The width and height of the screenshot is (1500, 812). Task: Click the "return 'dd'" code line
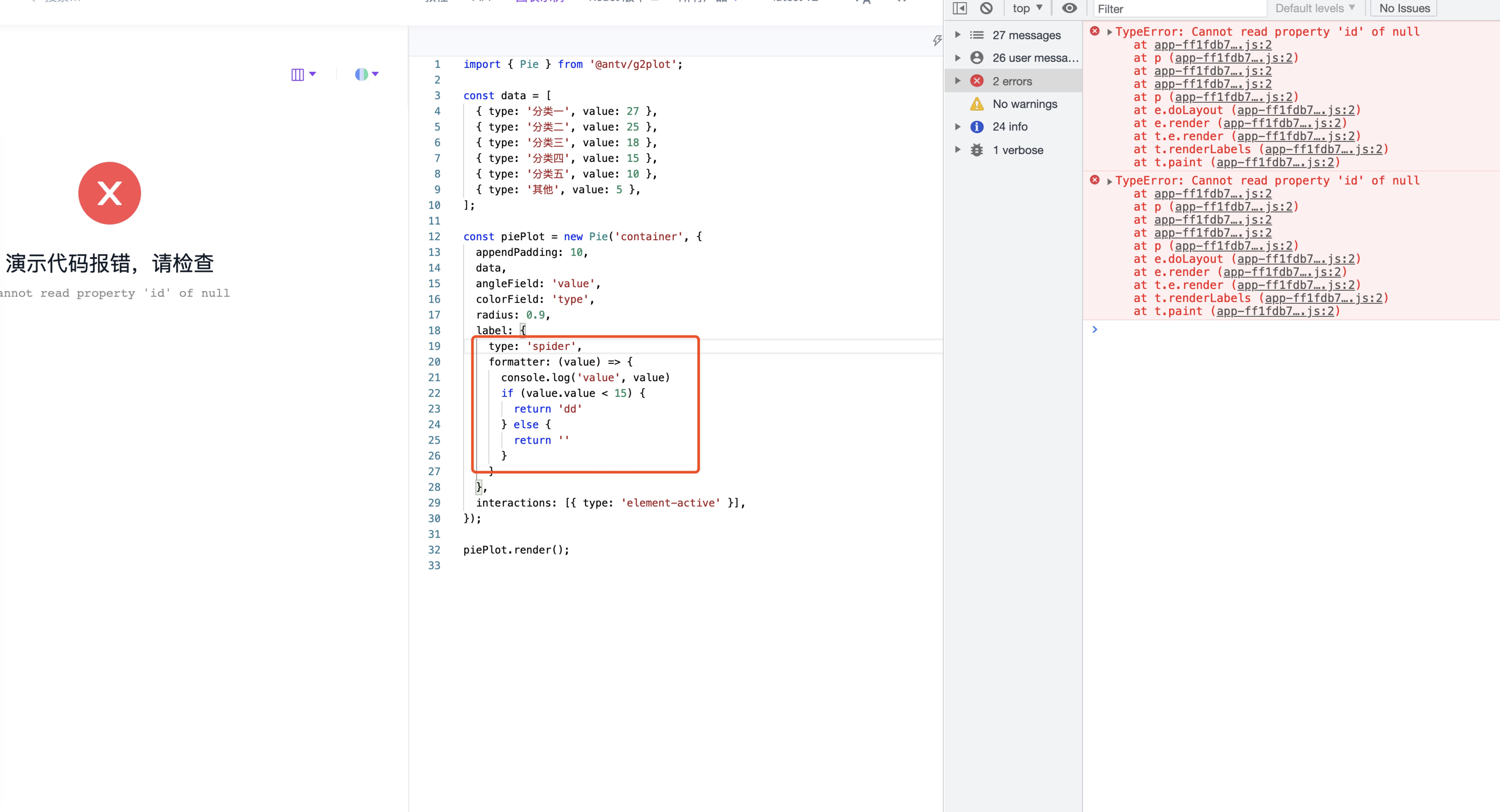(548, 409)
